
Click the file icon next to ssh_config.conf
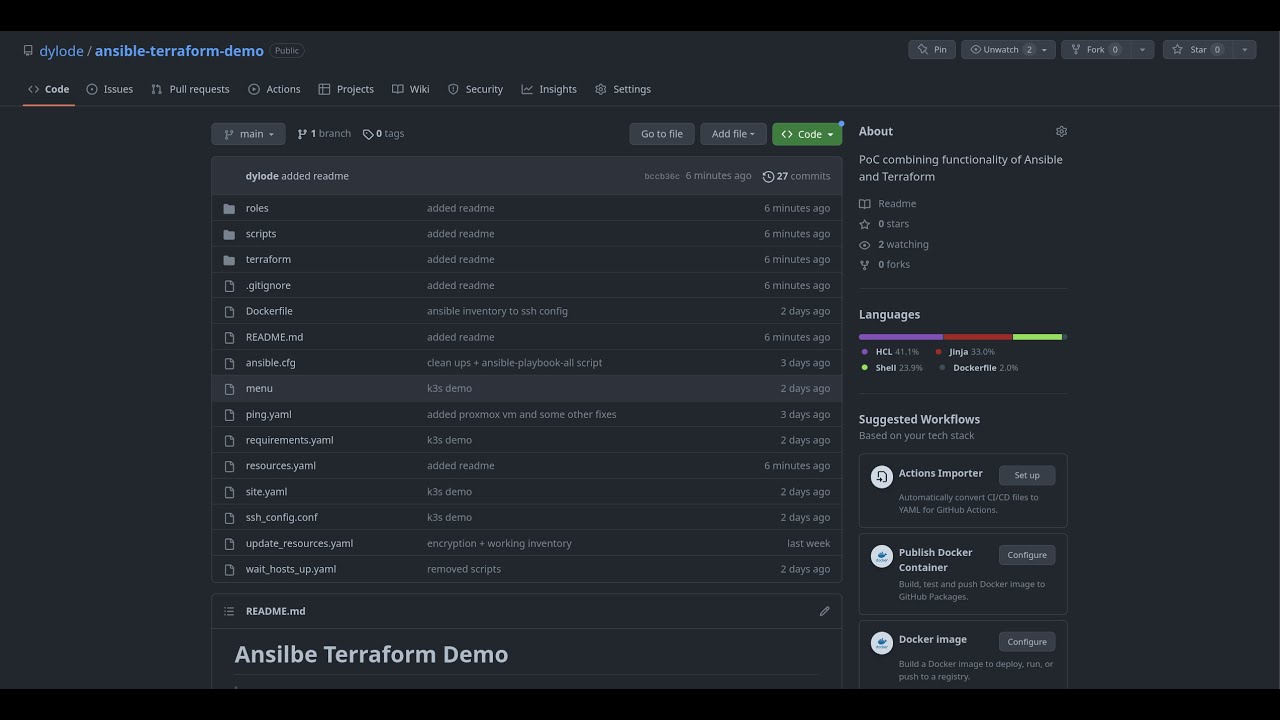(x=229, y=518)
